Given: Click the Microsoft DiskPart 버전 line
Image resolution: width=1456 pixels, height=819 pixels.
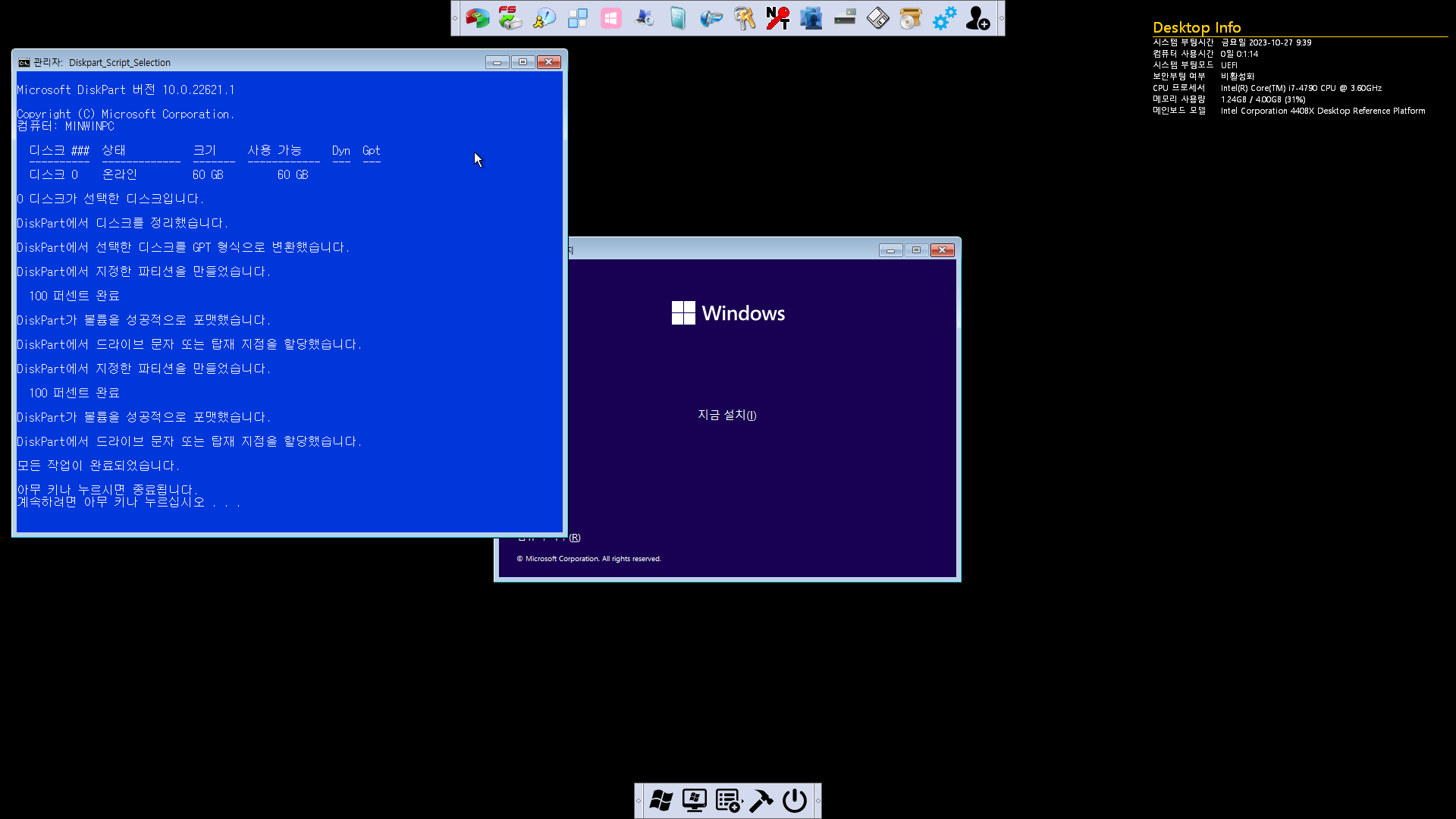Looking at the screenshot, I should coord(126,89).
